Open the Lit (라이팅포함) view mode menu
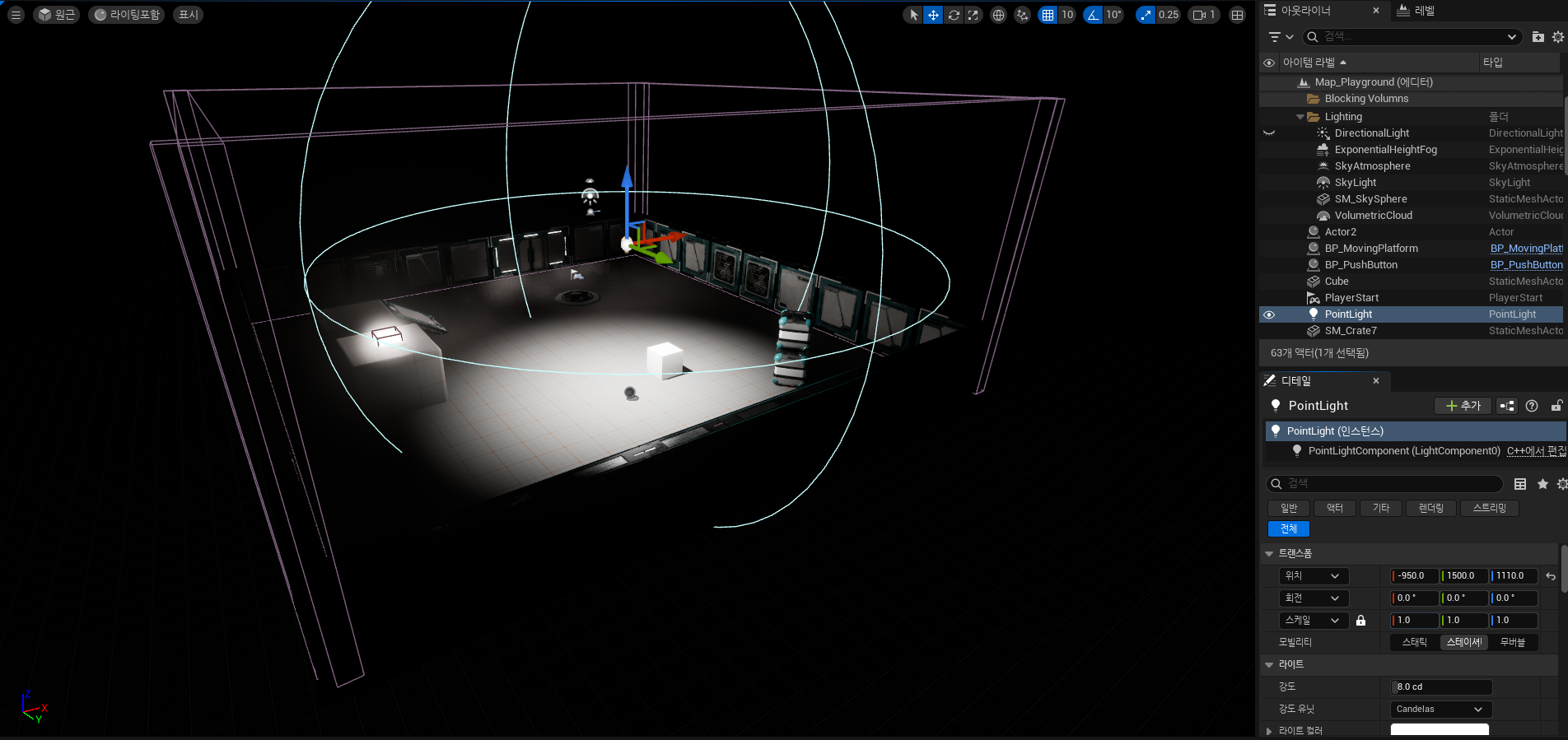Viewport: 1568px width, 740px height. click(127, 15)
